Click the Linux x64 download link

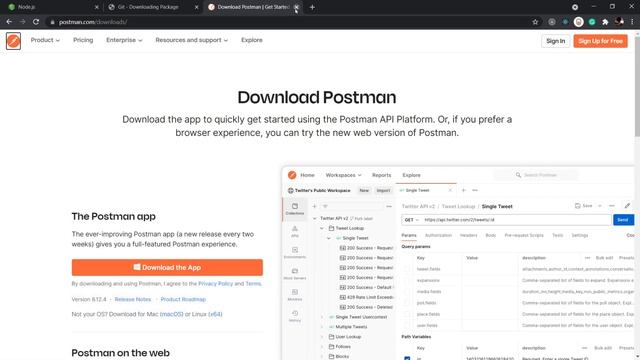(215, 314)
